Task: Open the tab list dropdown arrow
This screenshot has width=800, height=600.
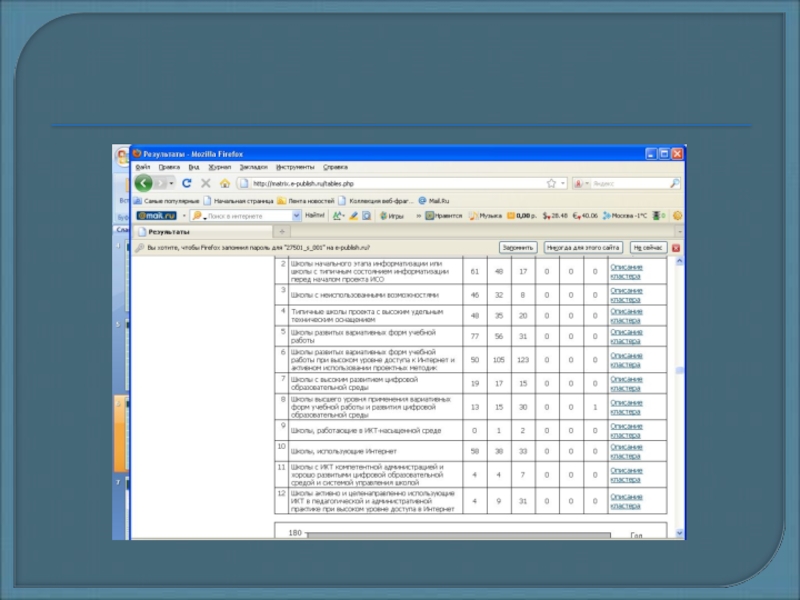Action: [679, 232]
